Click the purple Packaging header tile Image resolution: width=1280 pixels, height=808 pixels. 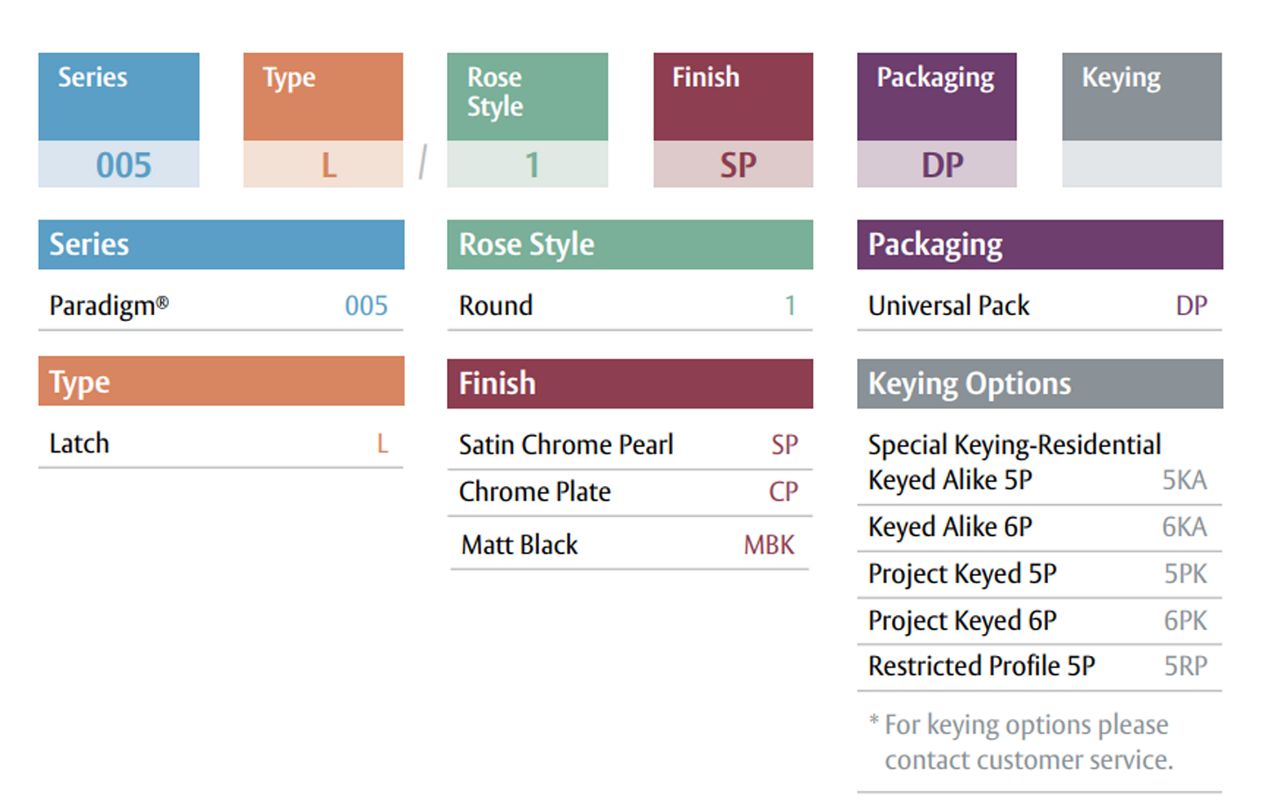tap(937, 97)
